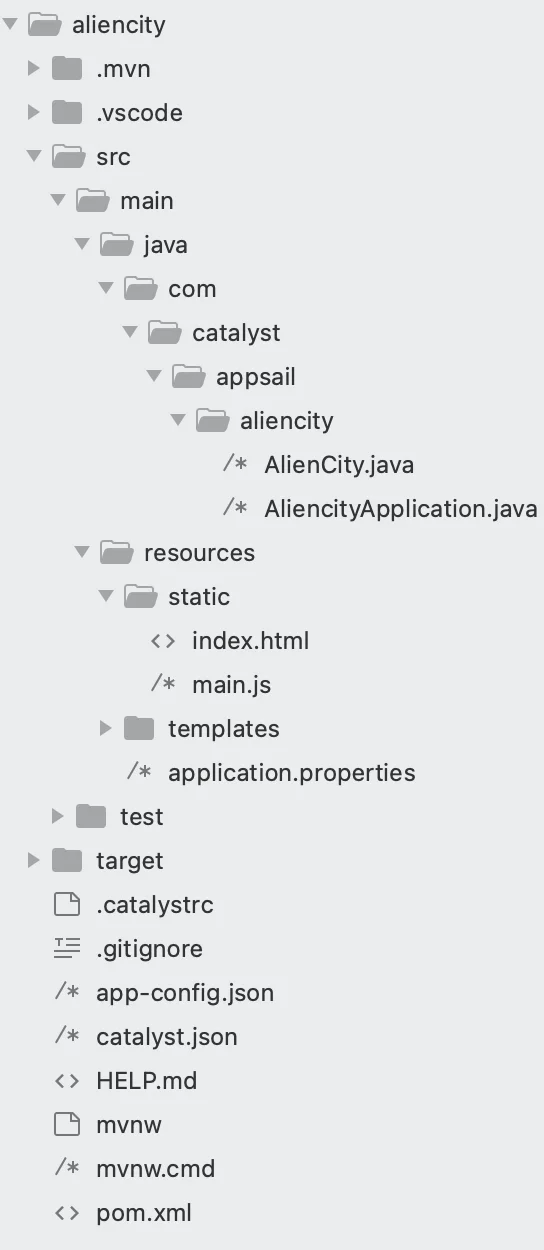544x1250 pixels.
Task: Open HELP.md file
Action: point(147,1081)
